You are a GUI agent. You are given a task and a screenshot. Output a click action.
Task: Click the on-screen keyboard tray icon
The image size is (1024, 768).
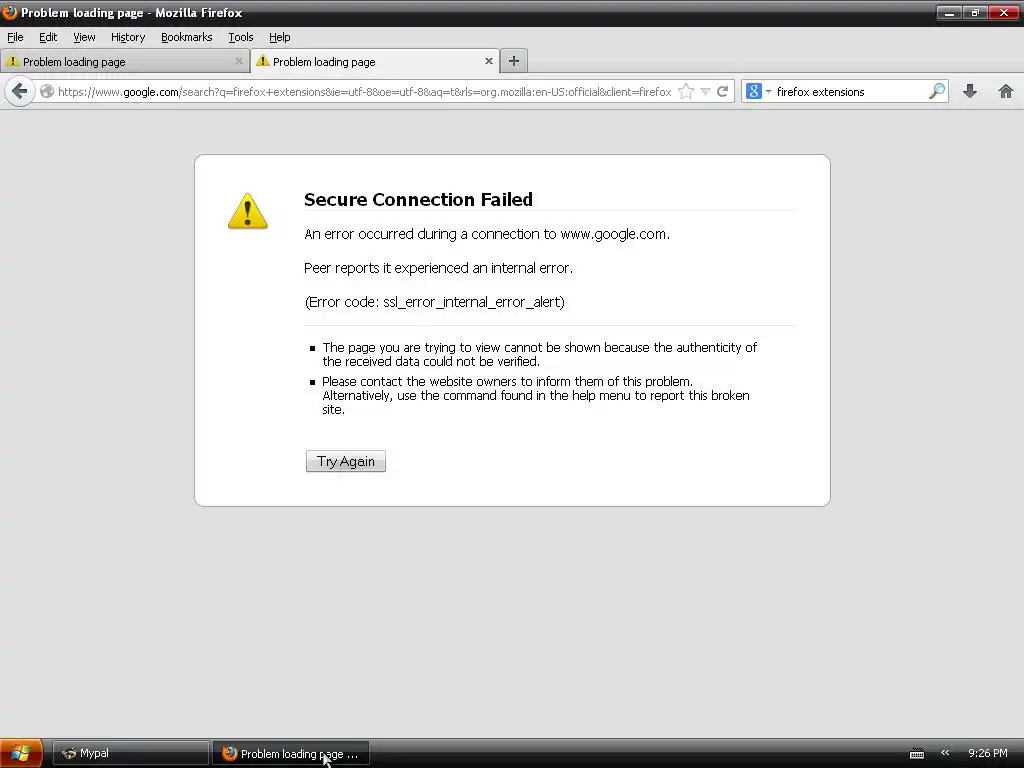917,754
